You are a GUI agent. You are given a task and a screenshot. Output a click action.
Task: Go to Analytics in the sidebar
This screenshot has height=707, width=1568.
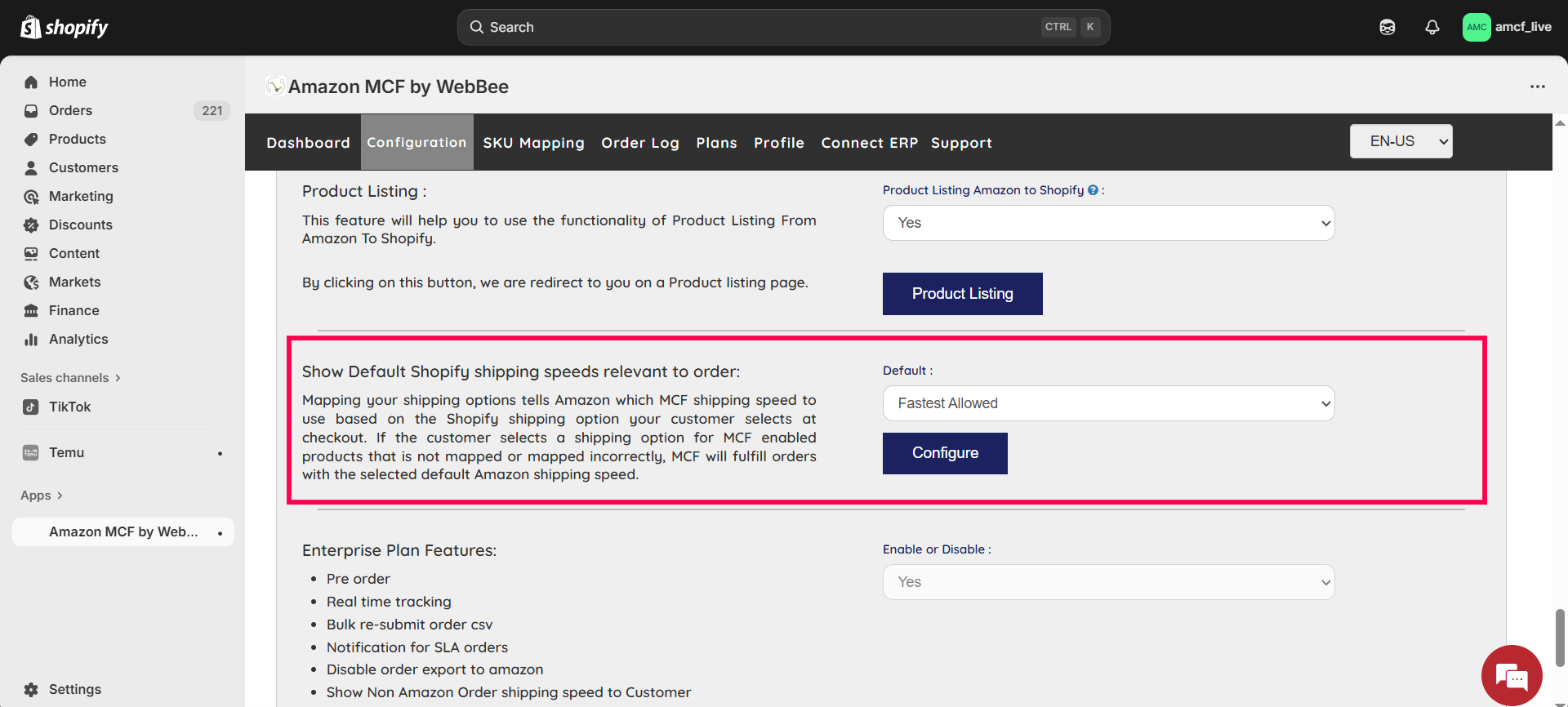[78, 339]
